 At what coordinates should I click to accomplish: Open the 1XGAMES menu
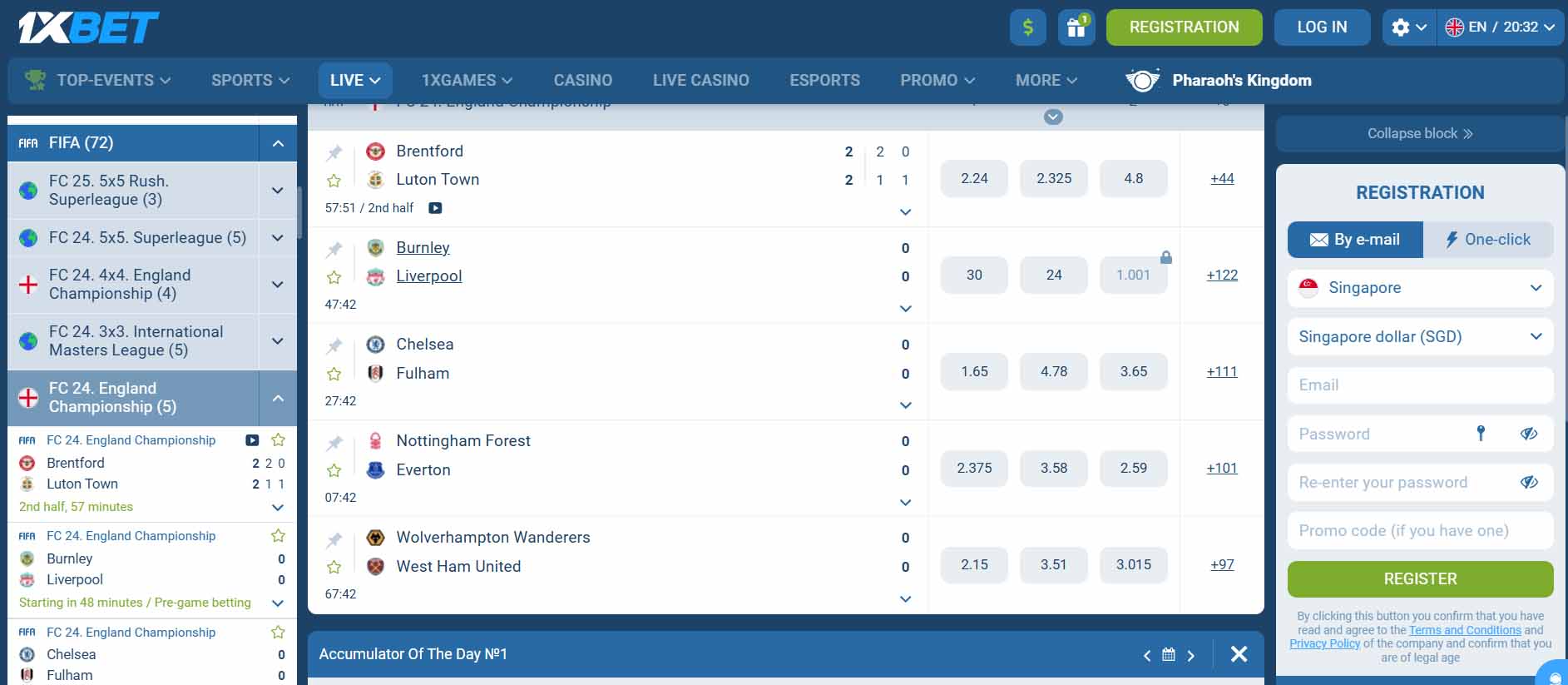467,81
